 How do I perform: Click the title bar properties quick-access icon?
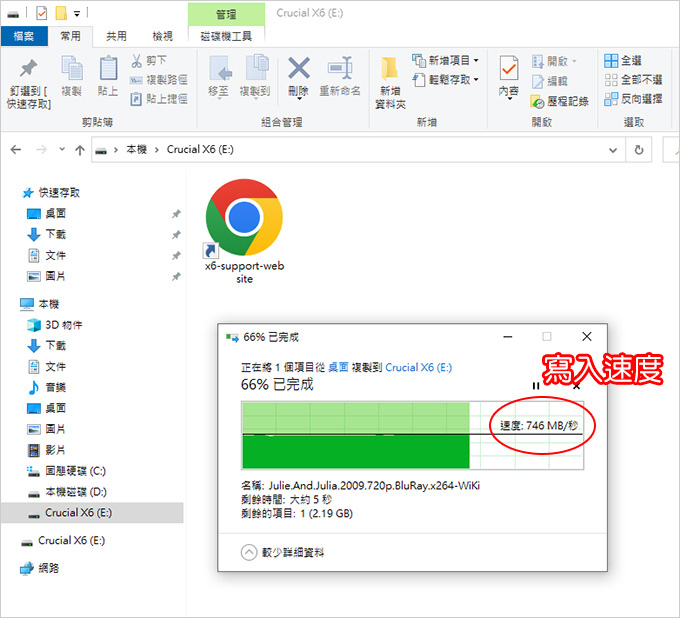[x=41, y=13]
